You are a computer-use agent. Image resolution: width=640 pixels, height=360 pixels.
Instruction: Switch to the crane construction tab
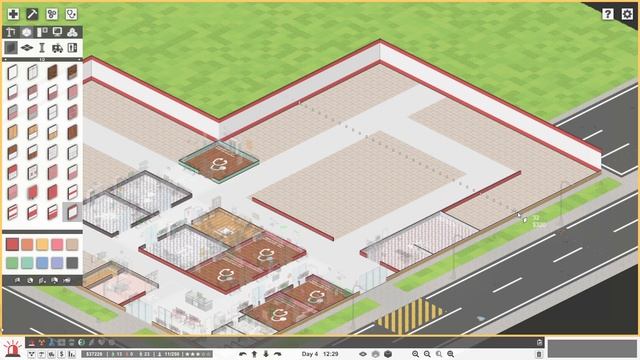tap(11, 32)
